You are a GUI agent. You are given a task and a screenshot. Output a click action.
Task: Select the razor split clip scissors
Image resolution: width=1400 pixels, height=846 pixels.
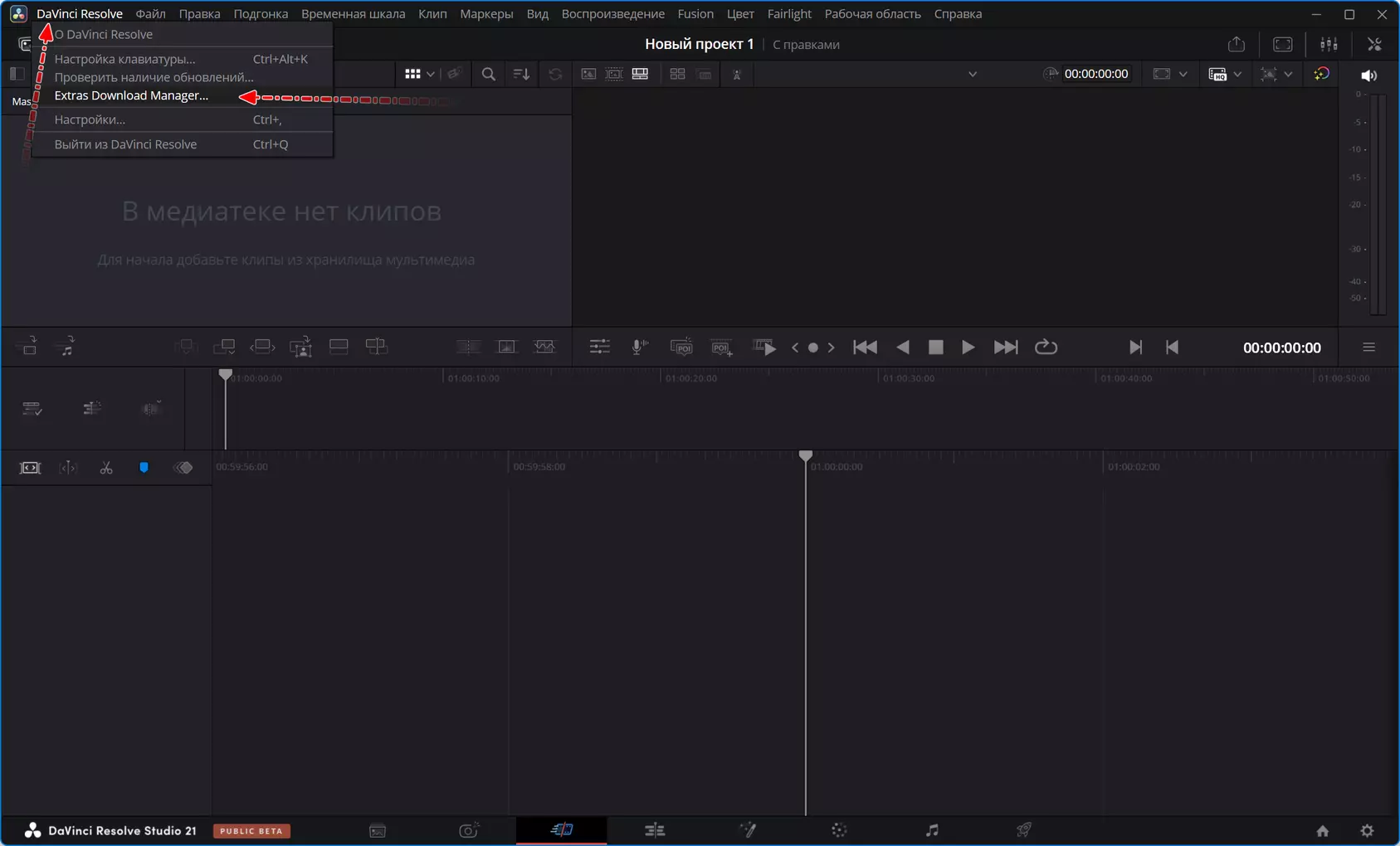point(106,468)
